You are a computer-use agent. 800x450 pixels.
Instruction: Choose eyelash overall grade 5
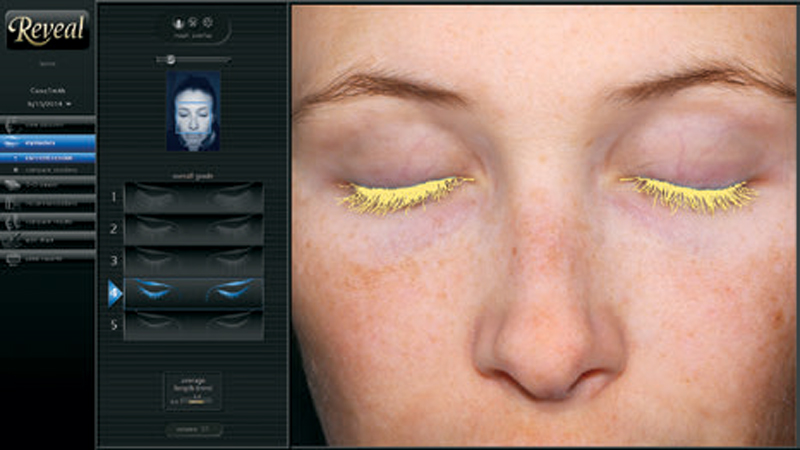194,324
